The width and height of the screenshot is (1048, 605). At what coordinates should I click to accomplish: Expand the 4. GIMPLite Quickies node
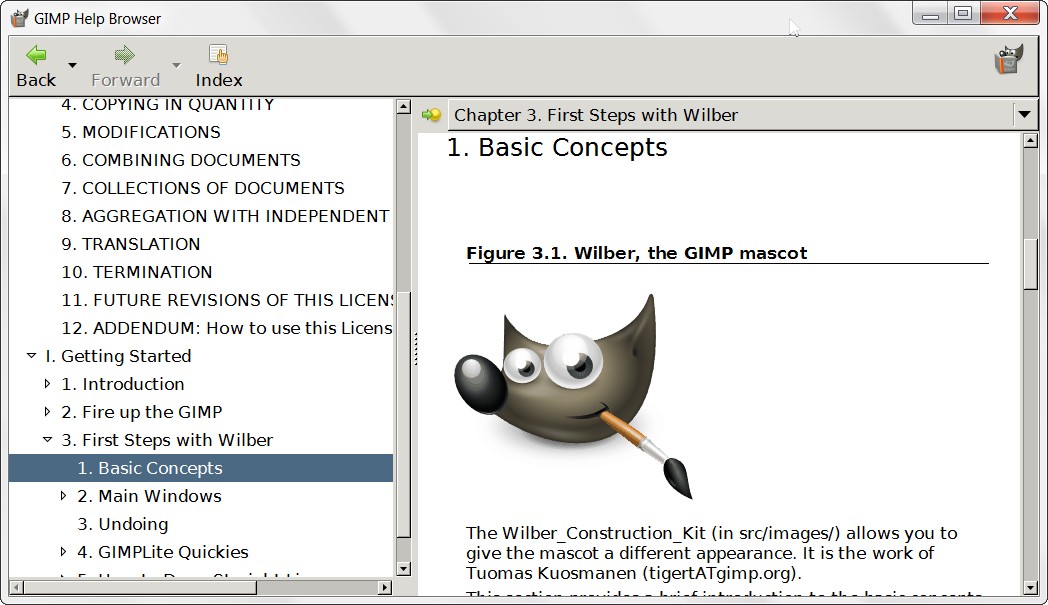63,552
